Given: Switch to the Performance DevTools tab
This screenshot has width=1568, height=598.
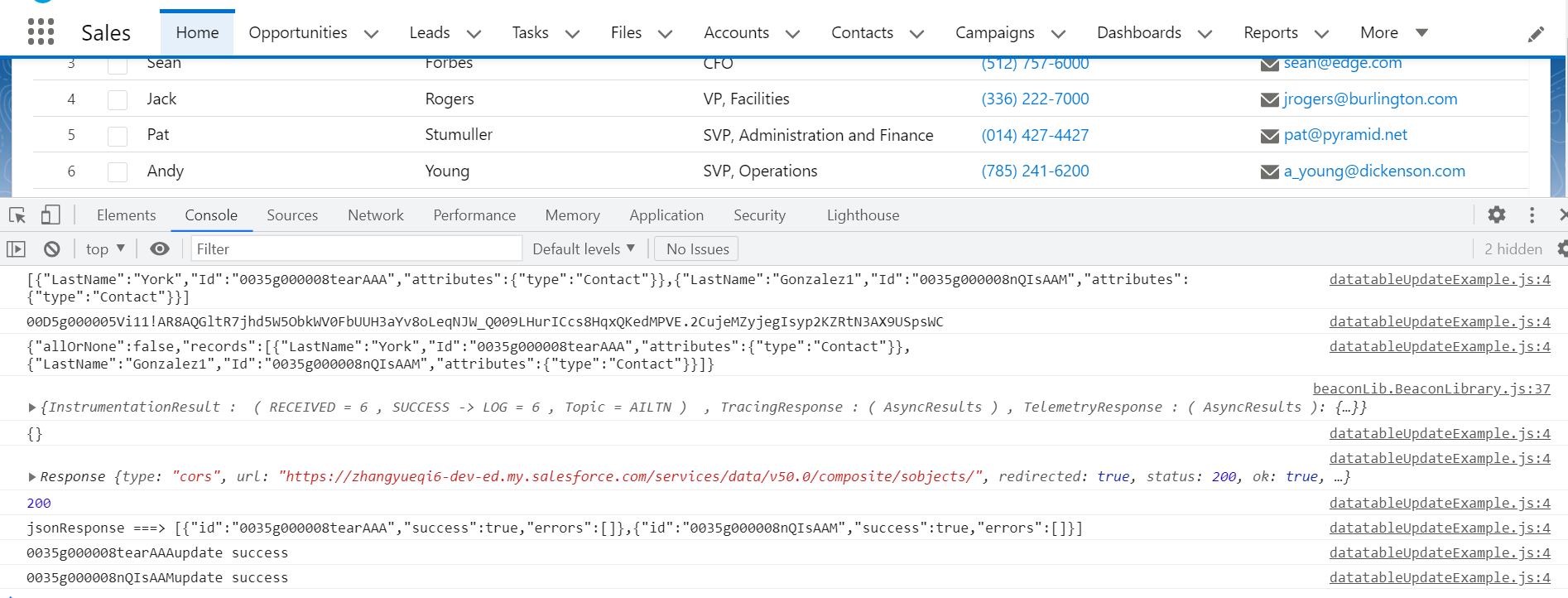Looking at the screenshot, I should click(474, 215).
